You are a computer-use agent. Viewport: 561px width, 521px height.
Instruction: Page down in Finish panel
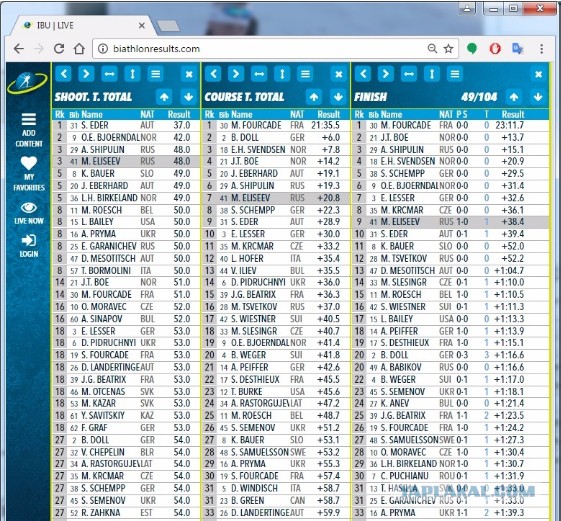[538, 97]
